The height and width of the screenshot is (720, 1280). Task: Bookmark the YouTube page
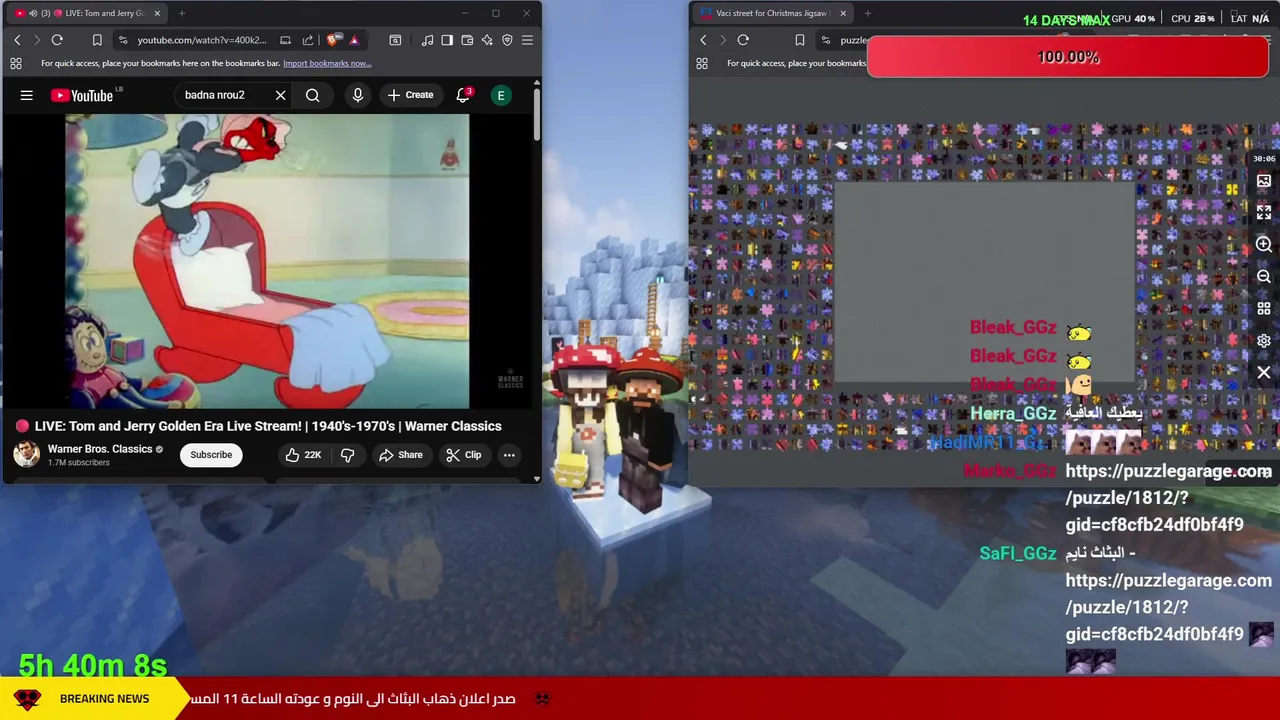[97, 40]
